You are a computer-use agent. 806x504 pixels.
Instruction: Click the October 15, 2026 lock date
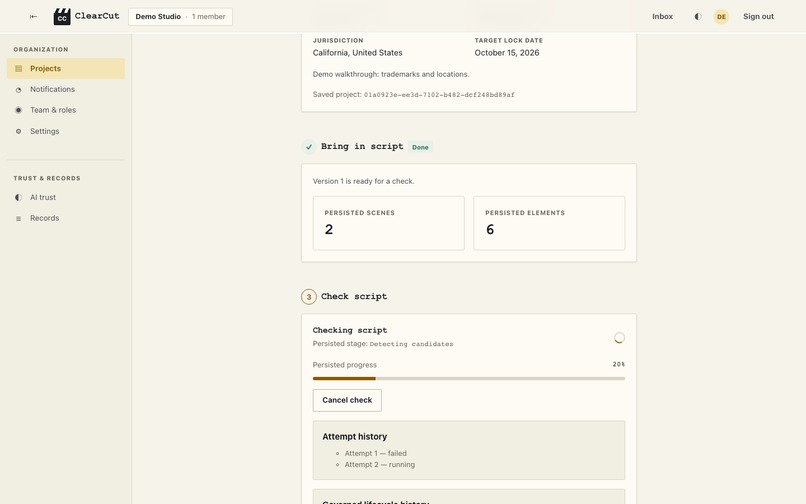pos(507,52)
